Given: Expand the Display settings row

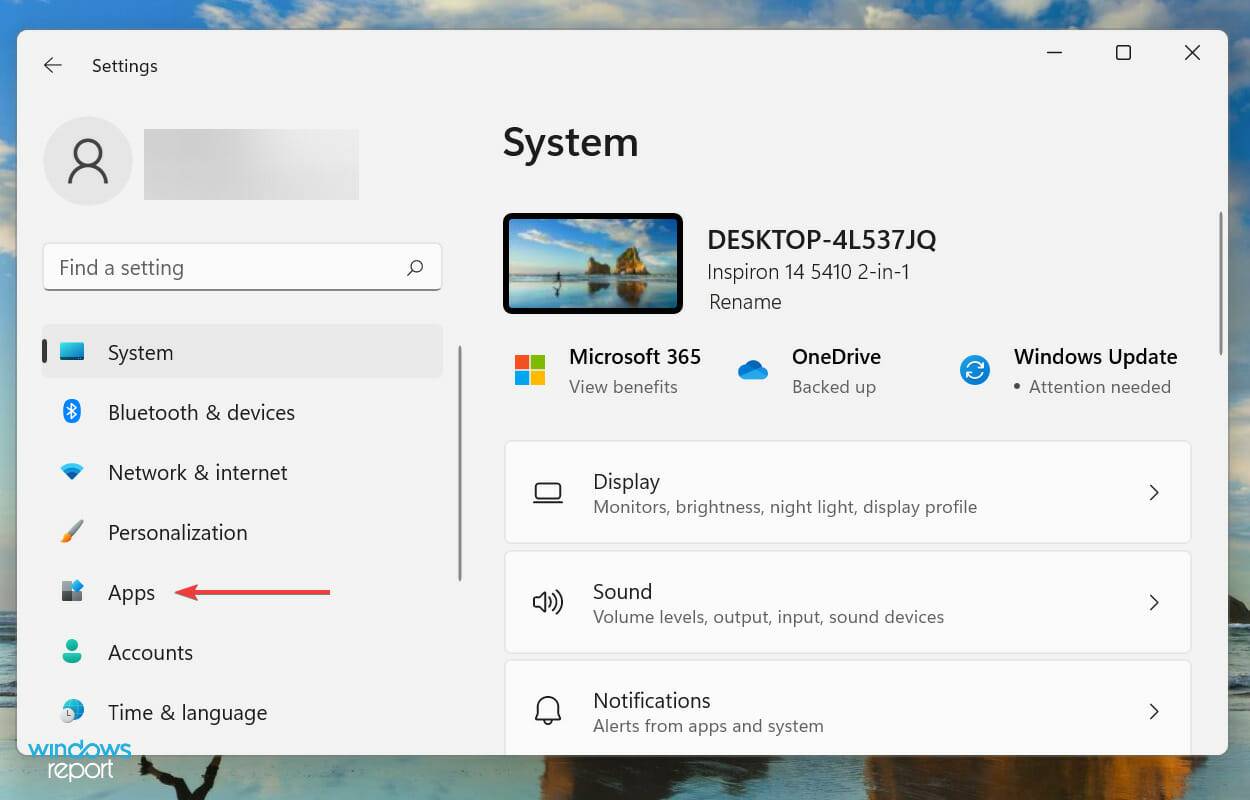Looking at the screenshot, I should (x=1154, y=492).
